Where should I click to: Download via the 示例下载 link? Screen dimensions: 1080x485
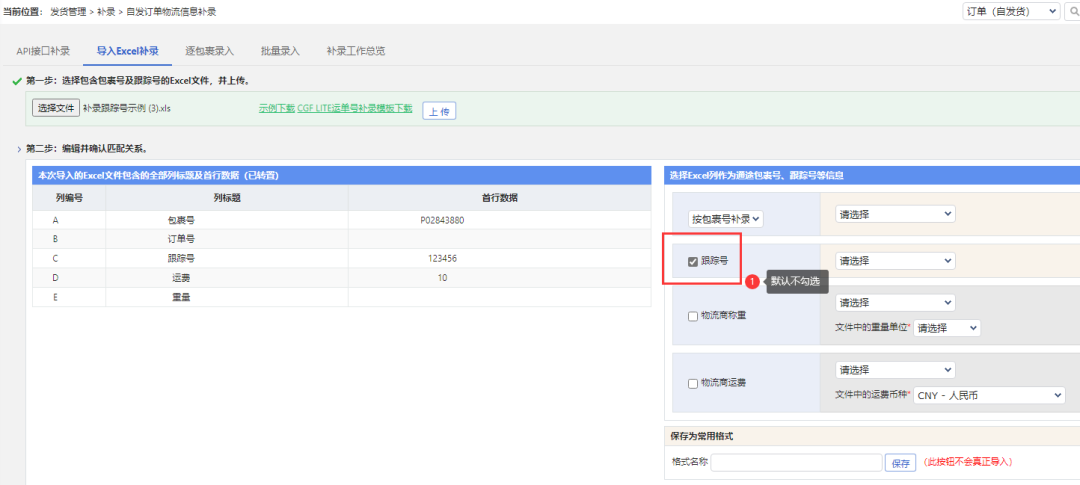(276, 108)
